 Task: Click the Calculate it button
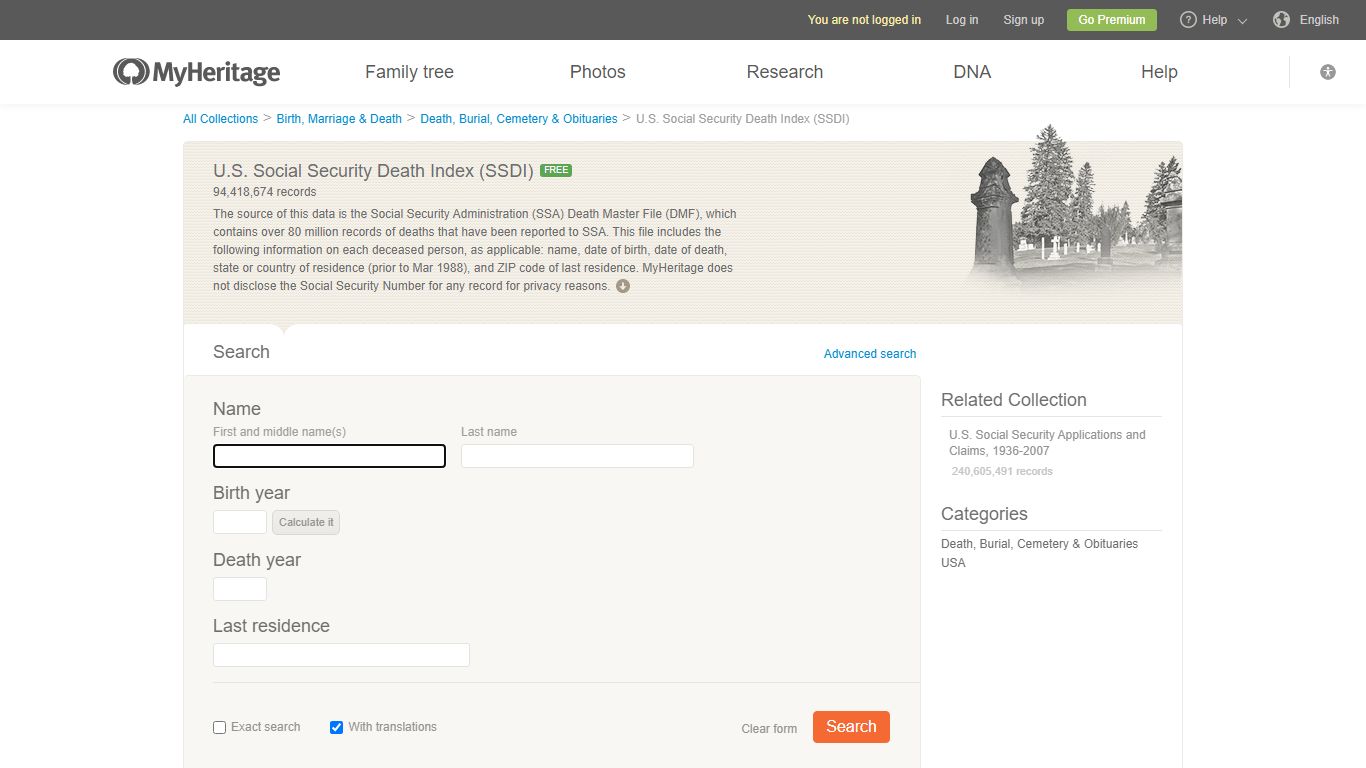(x=306, y=522)
